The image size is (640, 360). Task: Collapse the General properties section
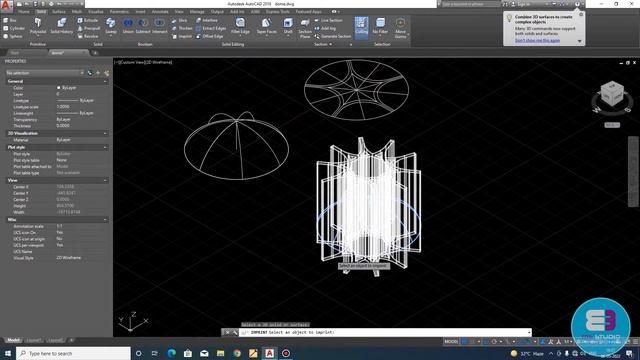point(105,81)
